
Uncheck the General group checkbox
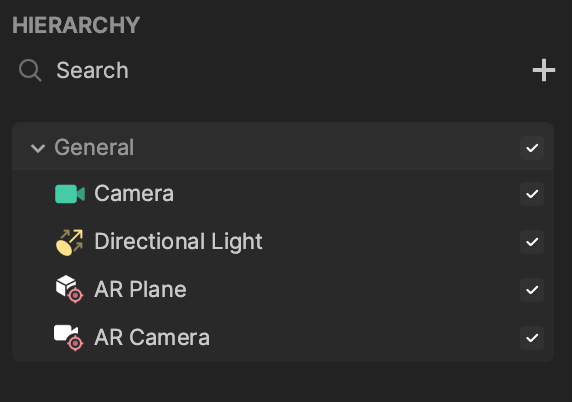(x=532, y=148)
